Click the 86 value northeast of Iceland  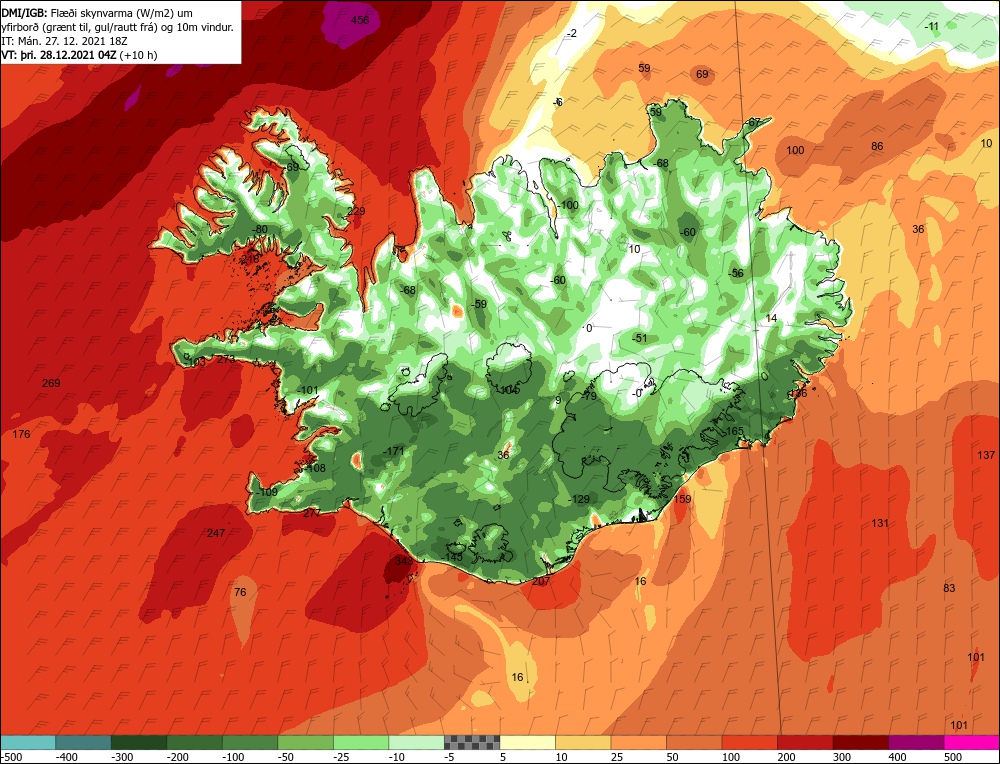(x=878, y=146)
